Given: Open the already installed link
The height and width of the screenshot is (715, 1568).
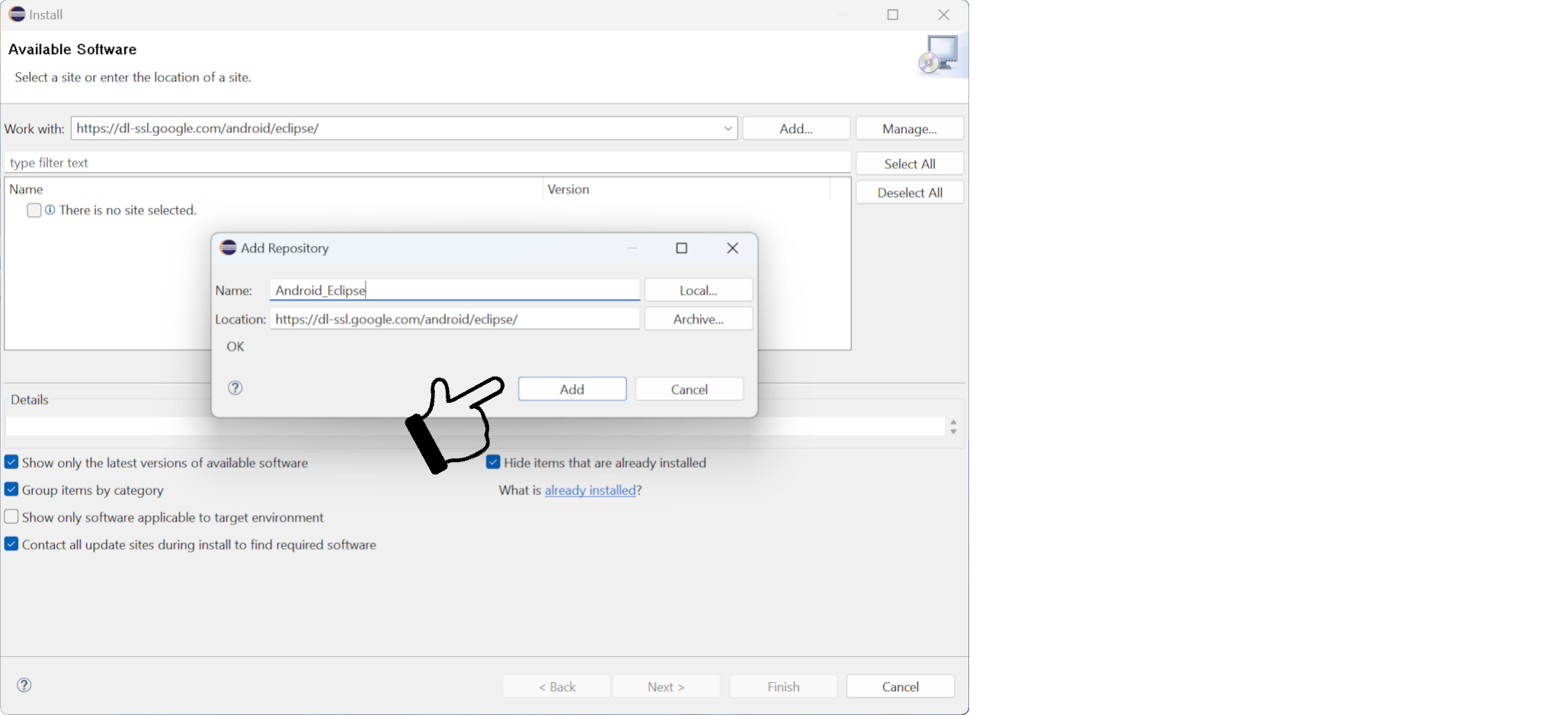Looking at the screenshot, I should click(x=590, y=490).
